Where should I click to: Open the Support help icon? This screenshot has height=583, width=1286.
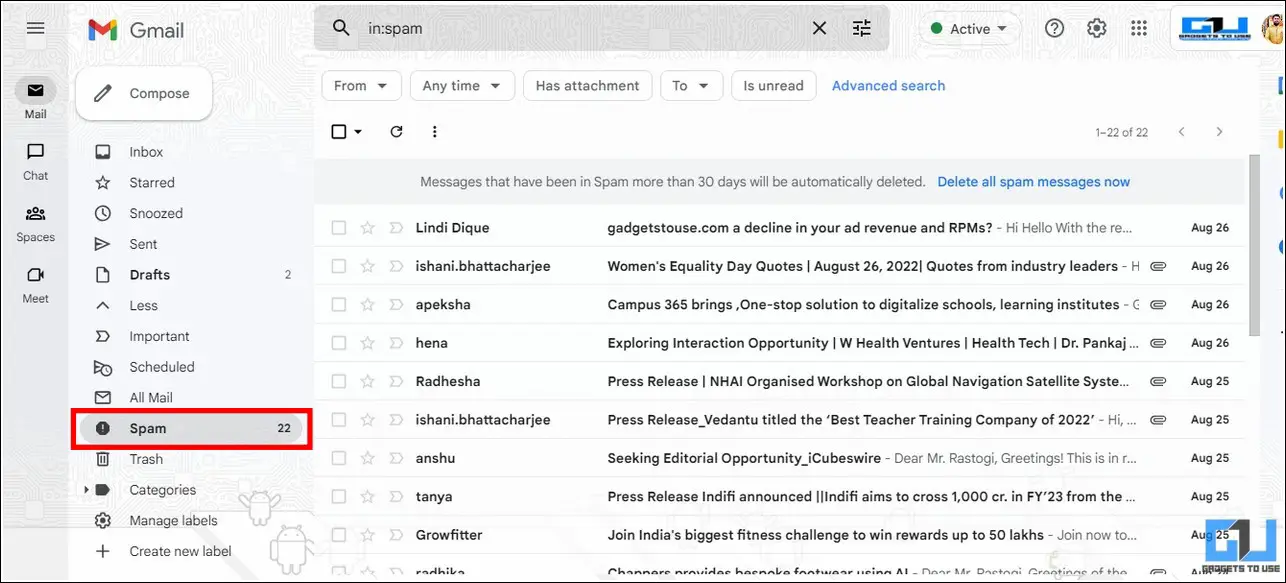(1054, 28)
